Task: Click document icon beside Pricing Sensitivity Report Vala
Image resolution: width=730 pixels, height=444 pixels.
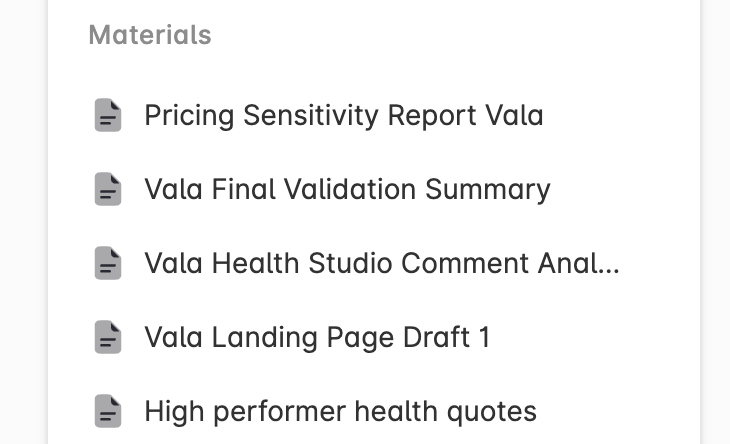Action: [108, 116]
